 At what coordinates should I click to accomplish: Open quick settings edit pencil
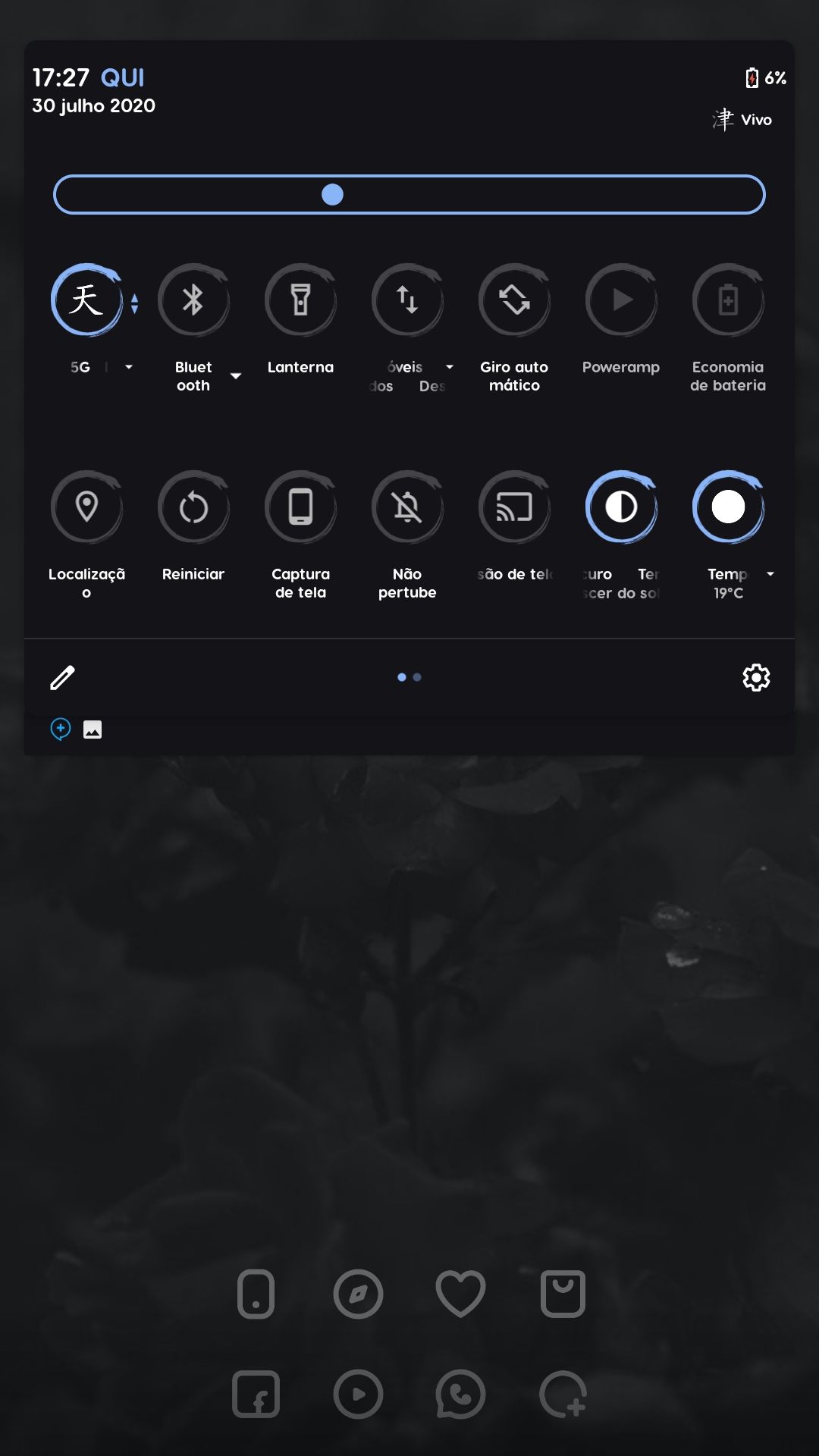62,677
